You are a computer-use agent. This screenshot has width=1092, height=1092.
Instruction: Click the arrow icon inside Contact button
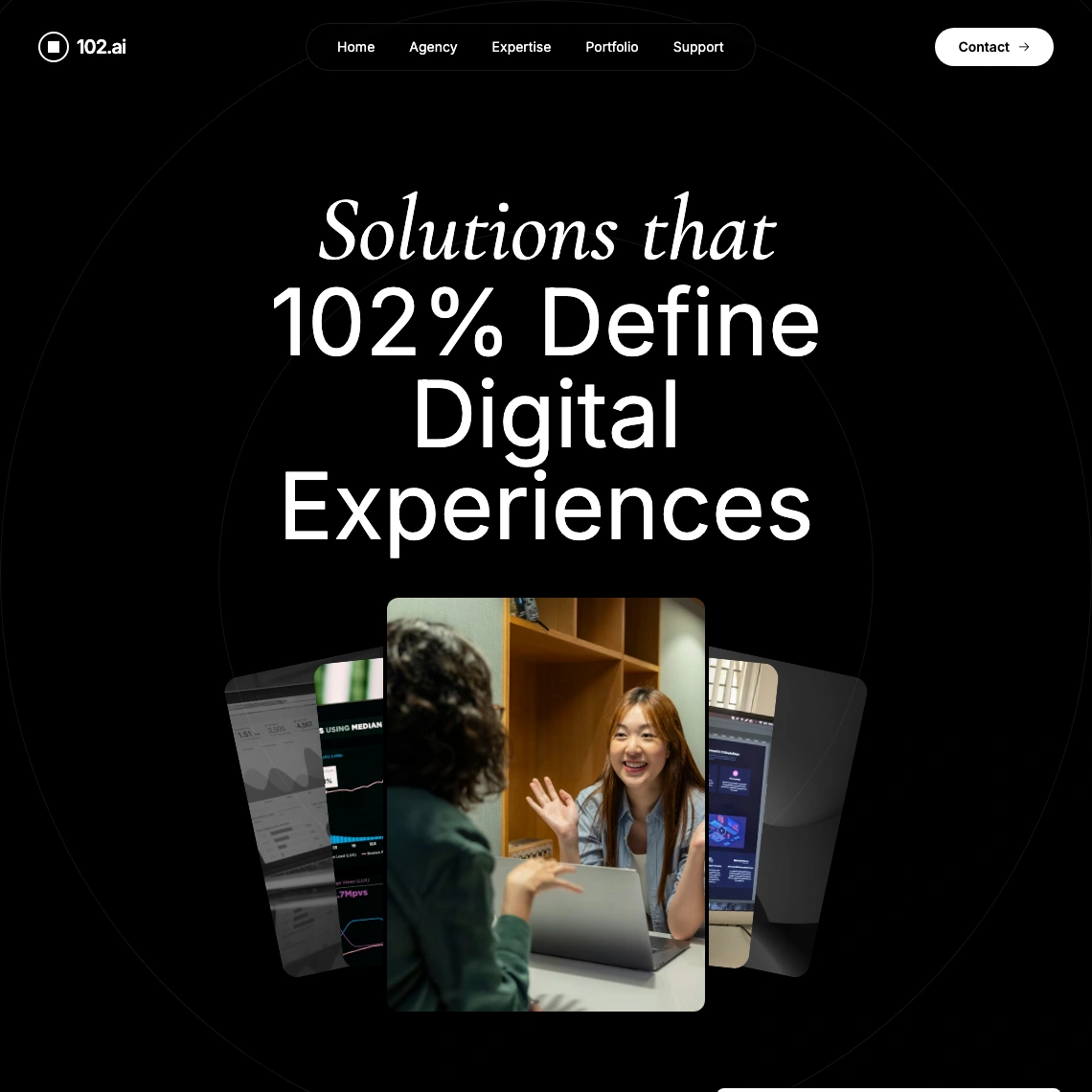[x=1024, y=47]
